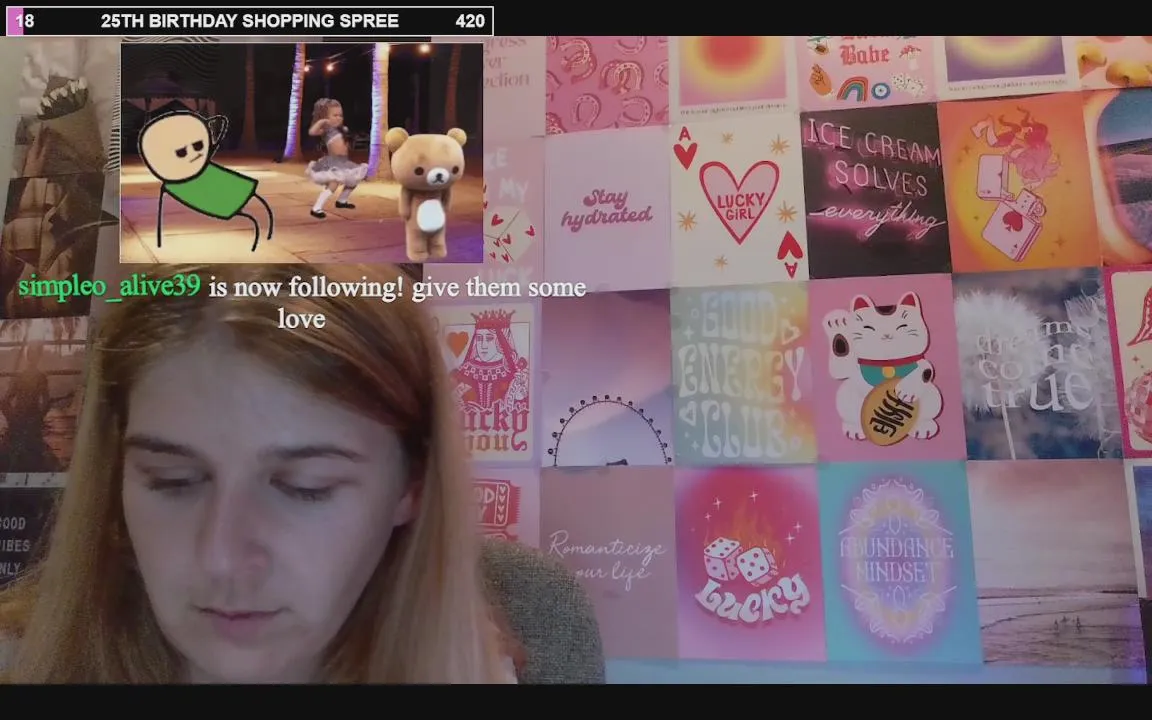The width and height of the screenshot is (1152, 720).
Task: Click the pink fill of the goal progress bar
Action: [x=15, y=21]
